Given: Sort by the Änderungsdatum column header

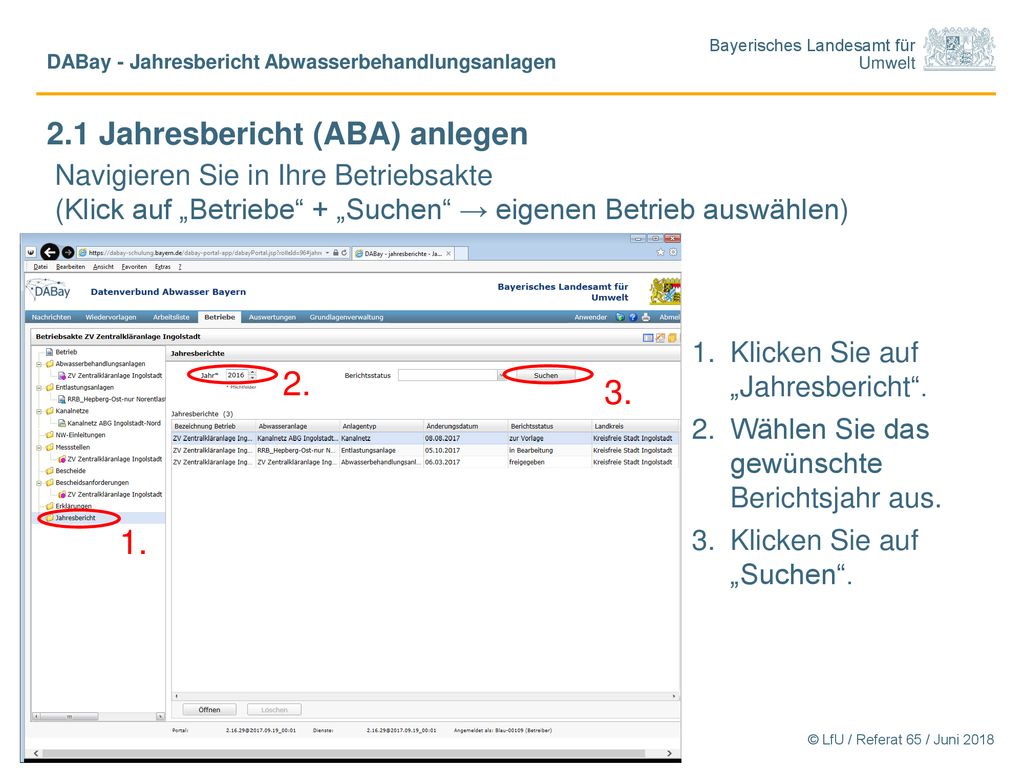Looking at the screenshot, I should coord(465,426).
